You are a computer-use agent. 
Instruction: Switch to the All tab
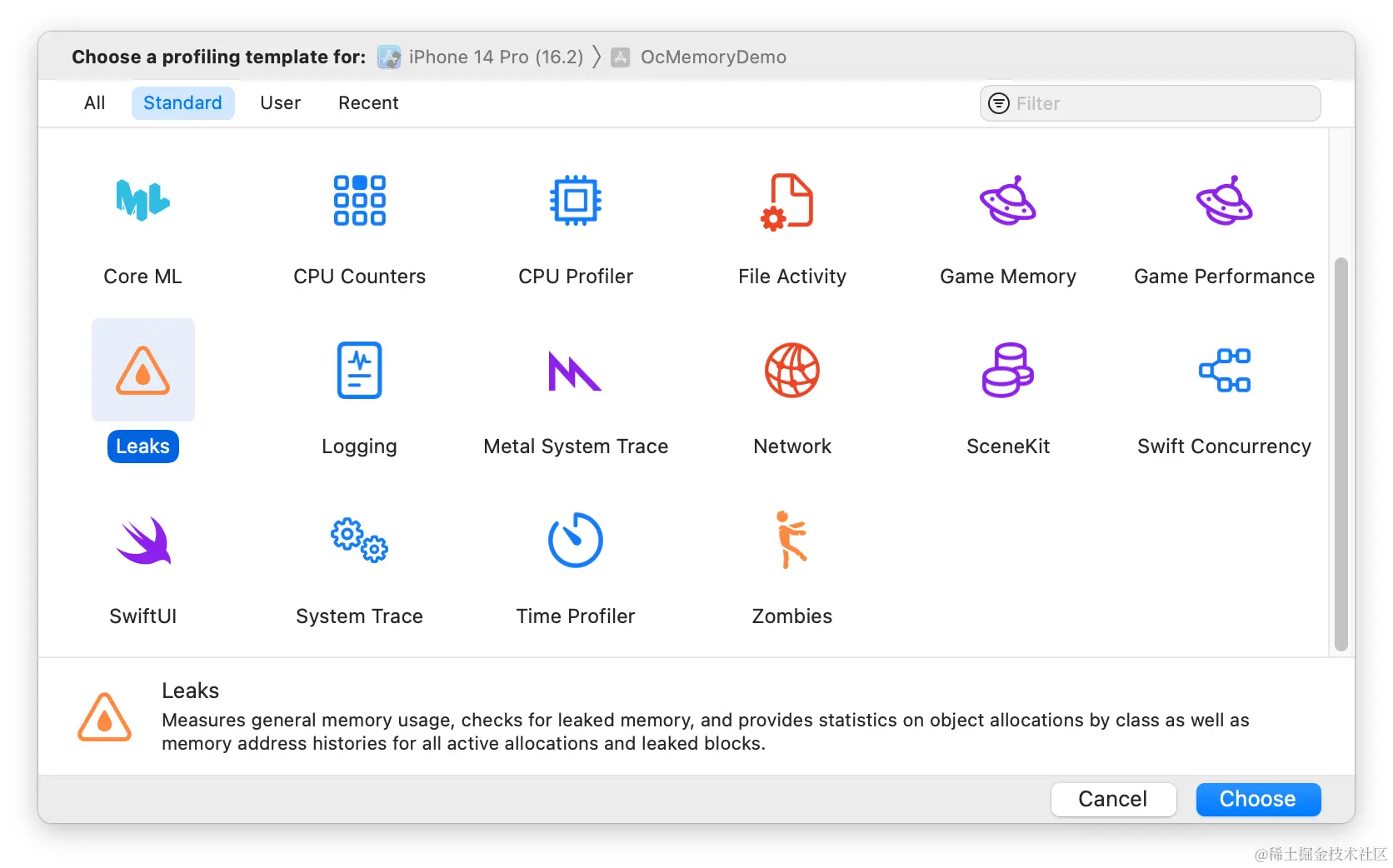pos(95,102)
